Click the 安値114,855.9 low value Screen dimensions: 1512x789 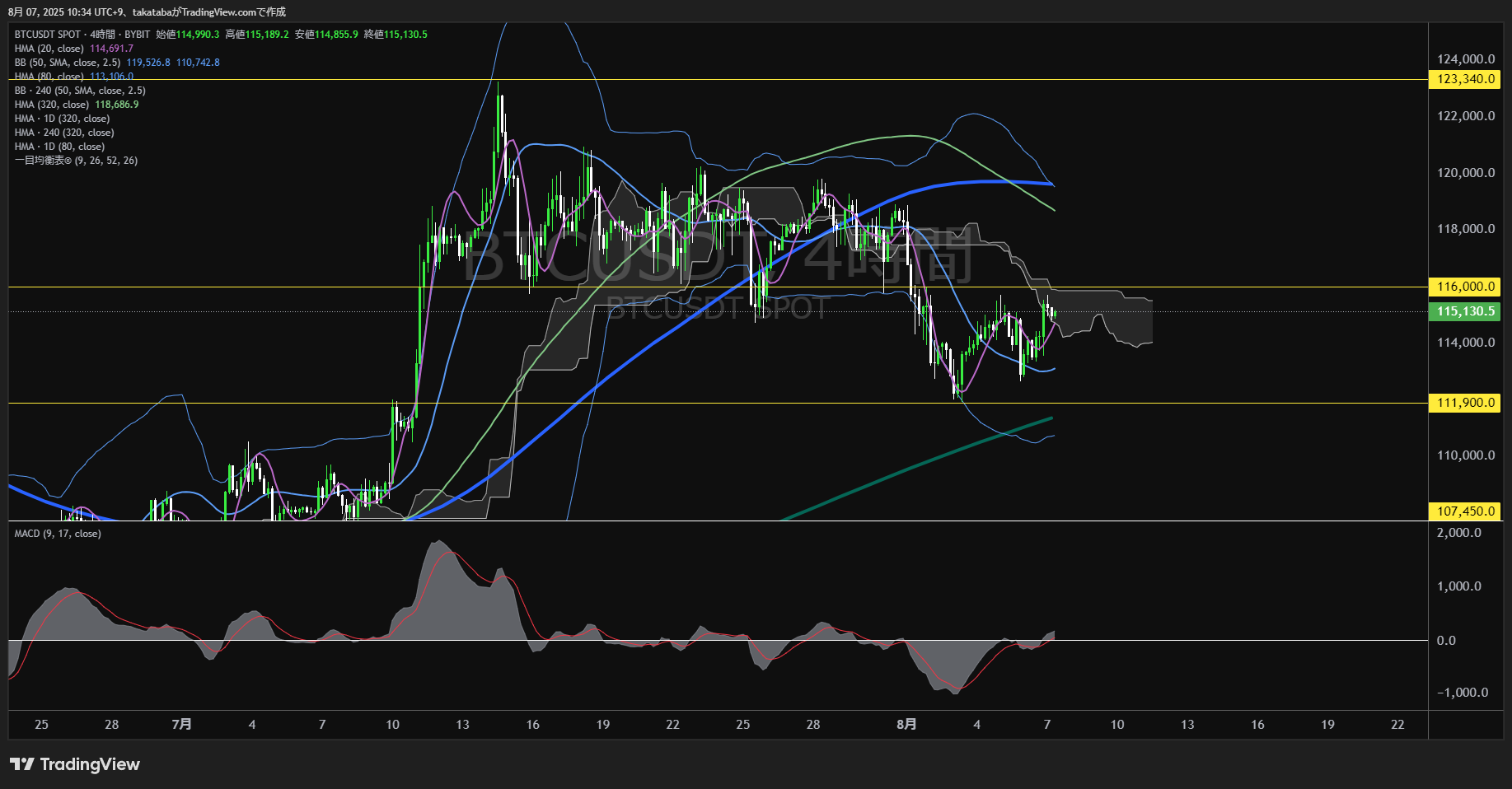pyautogui.click(x=326, y=35)
